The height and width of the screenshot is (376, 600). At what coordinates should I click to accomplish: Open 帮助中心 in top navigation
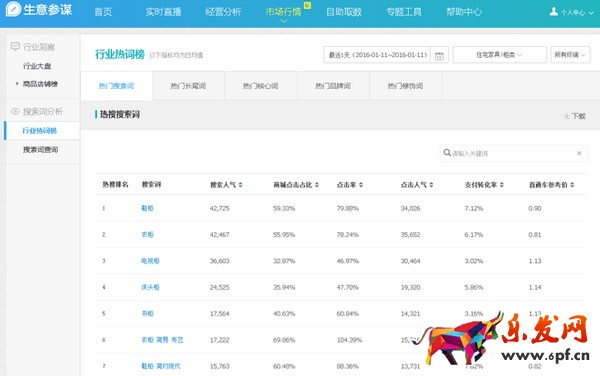click(x=464, y=12)
